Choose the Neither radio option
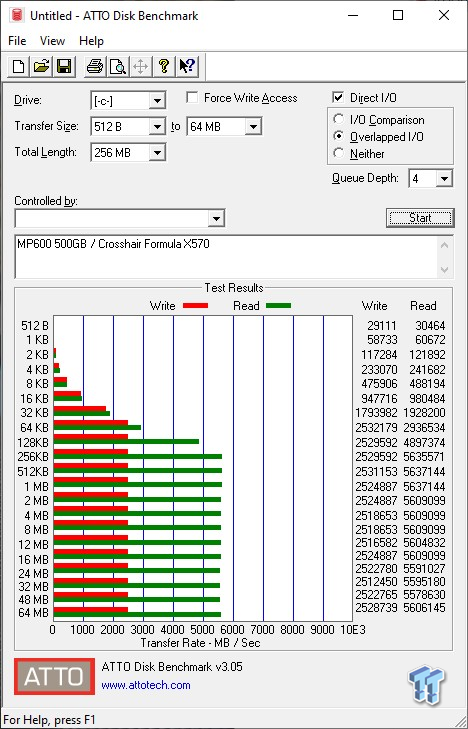The width and height of the screenshot is (468, 729). (338, 153)
